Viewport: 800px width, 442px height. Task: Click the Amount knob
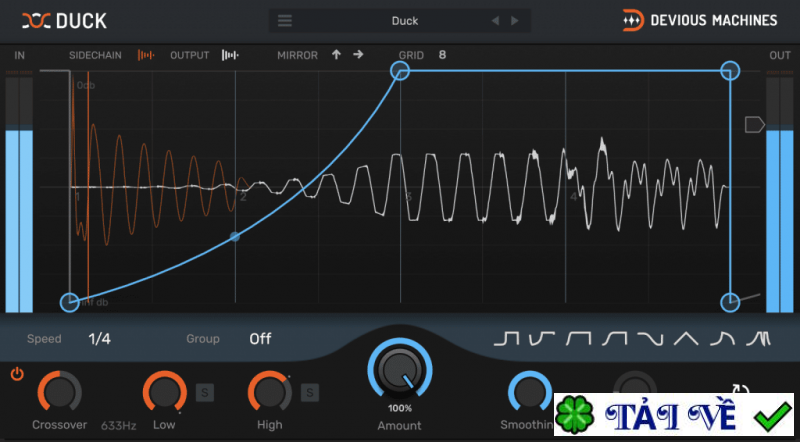[400, 370]
